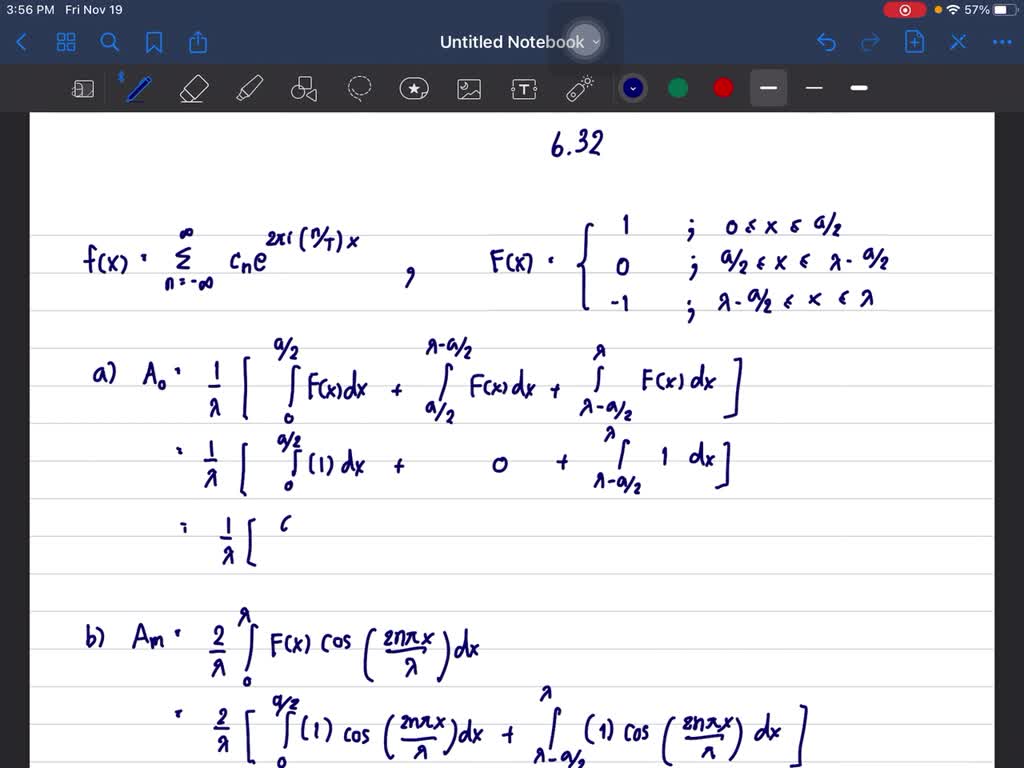Select the Highlighter tool
Screen dimensions: 1024x768
(248, 88)
